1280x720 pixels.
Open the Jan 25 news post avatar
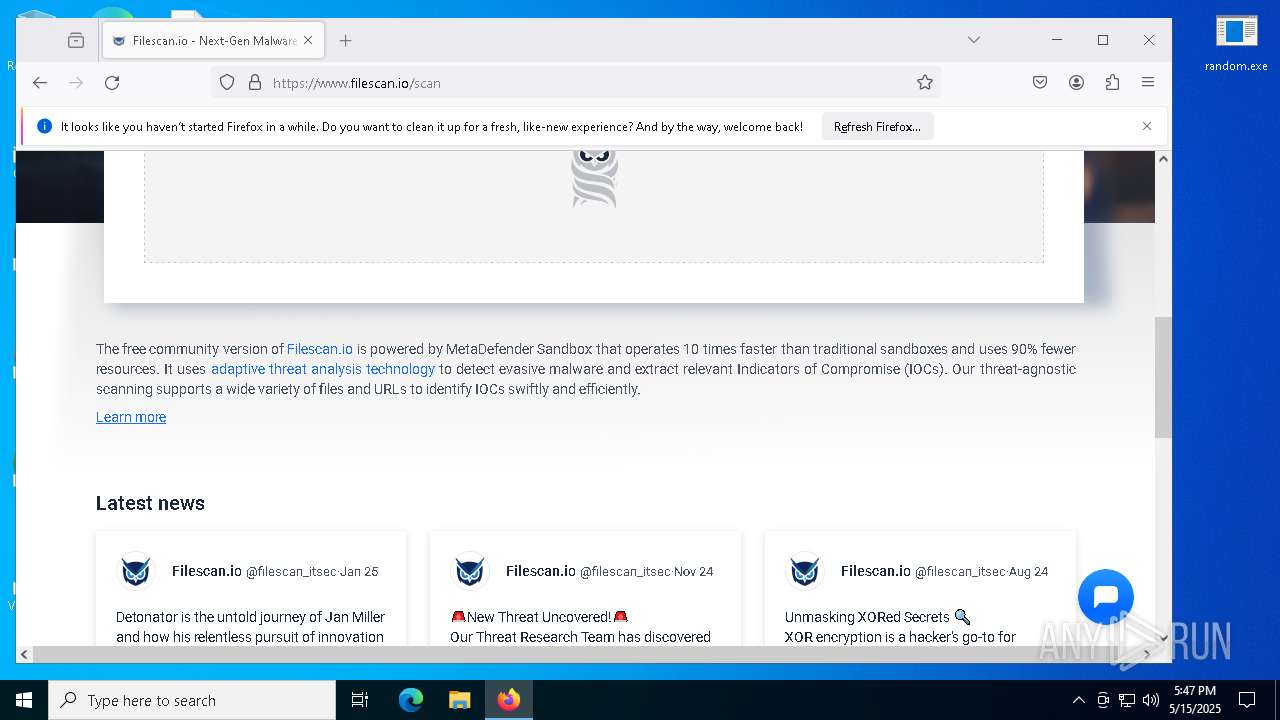pyautogui.click(x=136, y=572)
